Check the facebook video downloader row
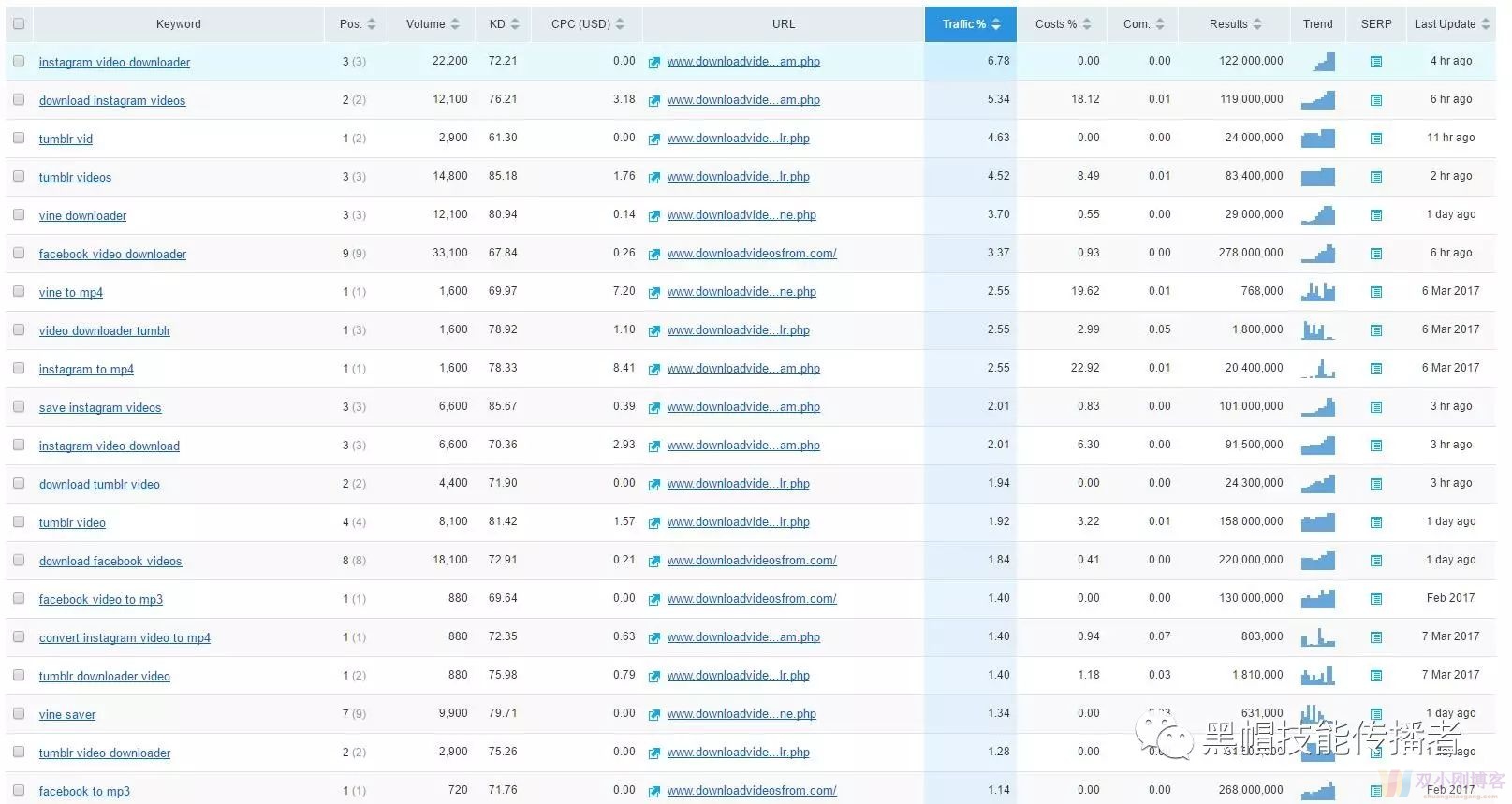1512x804 pixels. (19, 253)
